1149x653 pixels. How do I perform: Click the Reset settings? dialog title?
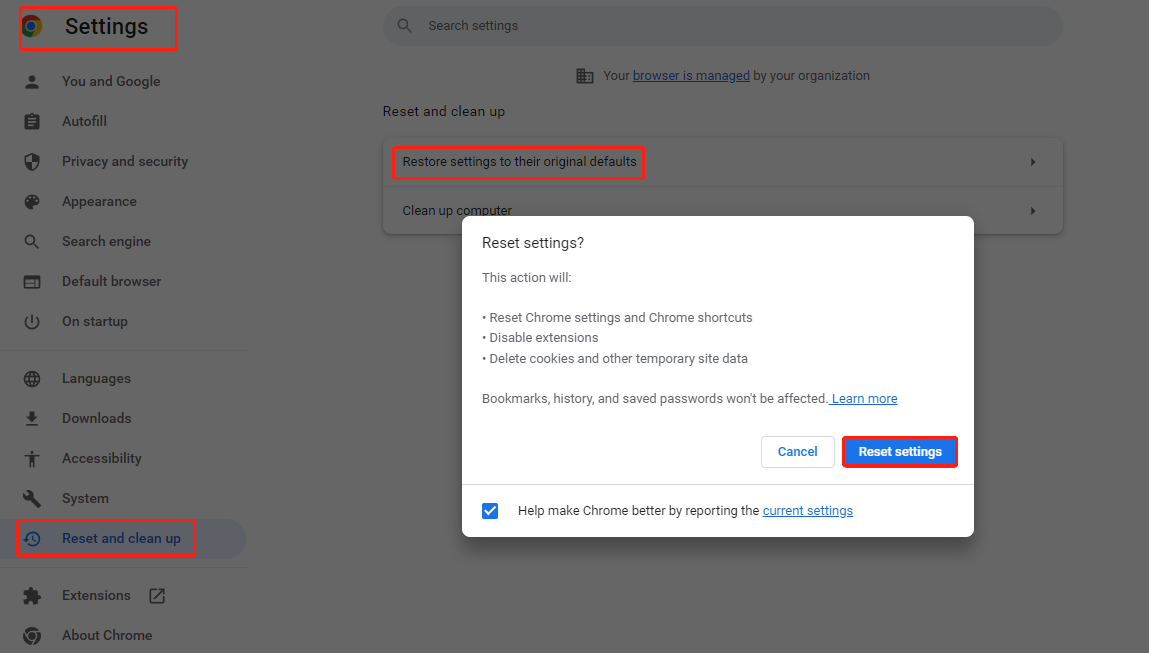pos(533,243)
